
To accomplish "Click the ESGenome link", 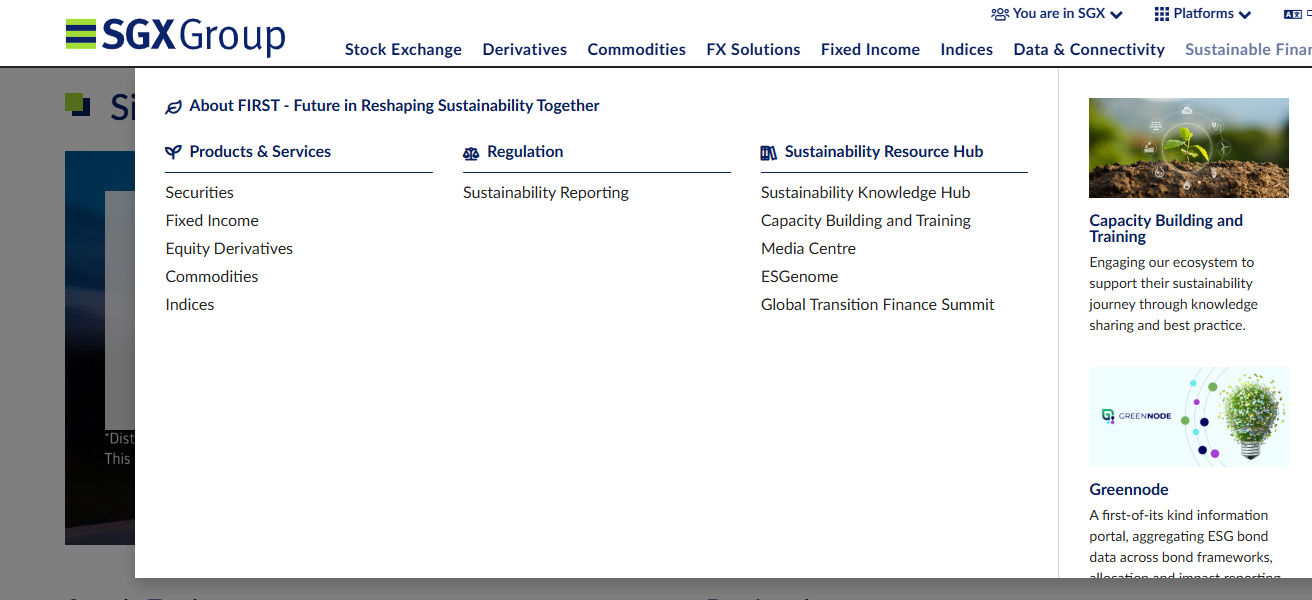I will (799, 276).
